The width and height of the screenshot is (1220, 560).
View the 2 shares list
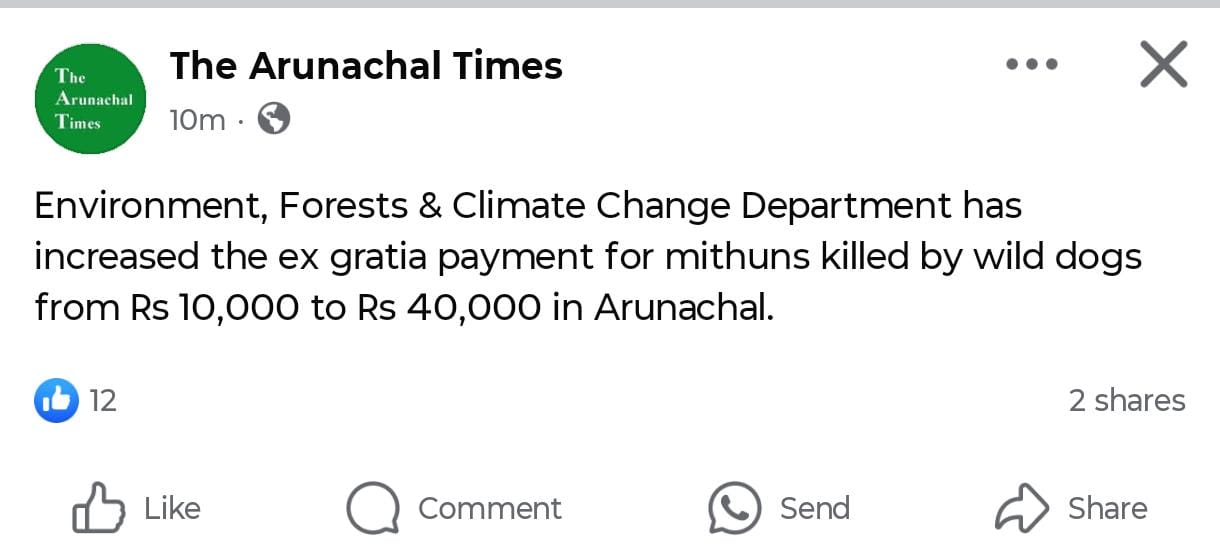coord(1126,401)
